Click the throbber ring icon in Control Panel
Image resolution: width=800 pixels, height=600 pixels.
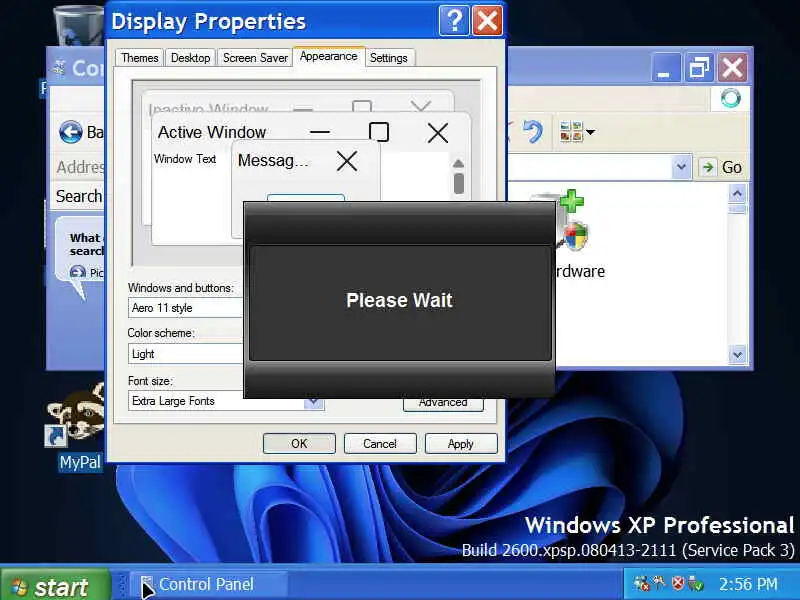[731, 98]
